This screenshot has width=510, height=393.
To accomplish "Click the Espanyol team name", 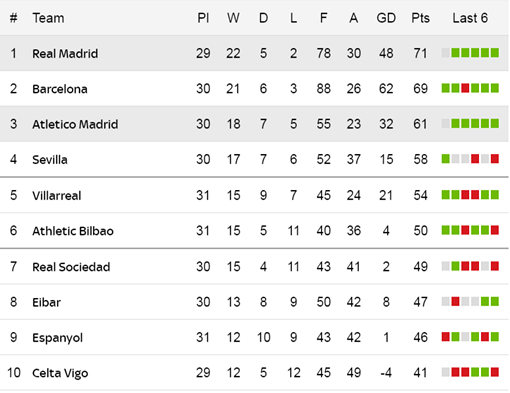I will click(57, 338).
